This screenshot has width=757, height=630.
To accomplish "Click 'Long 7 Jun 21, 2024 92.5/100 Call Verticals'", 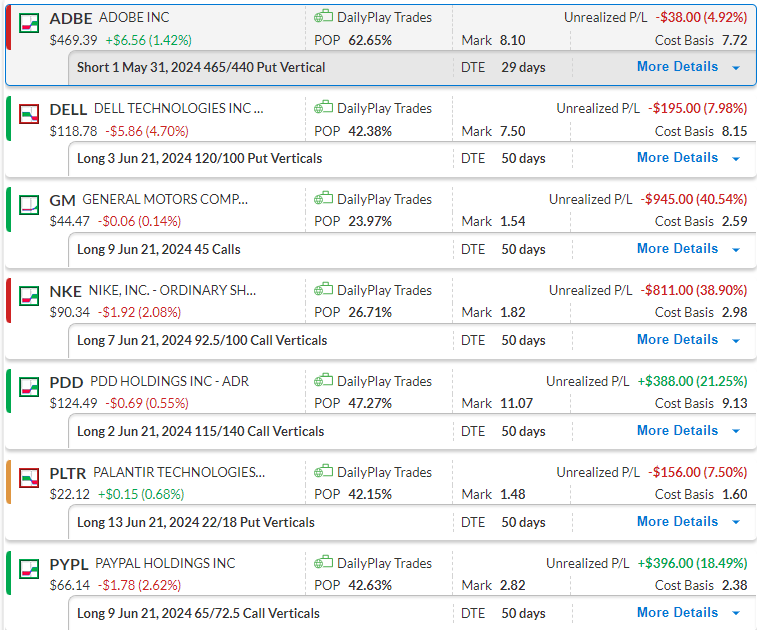I will click(x=202, y=340).
